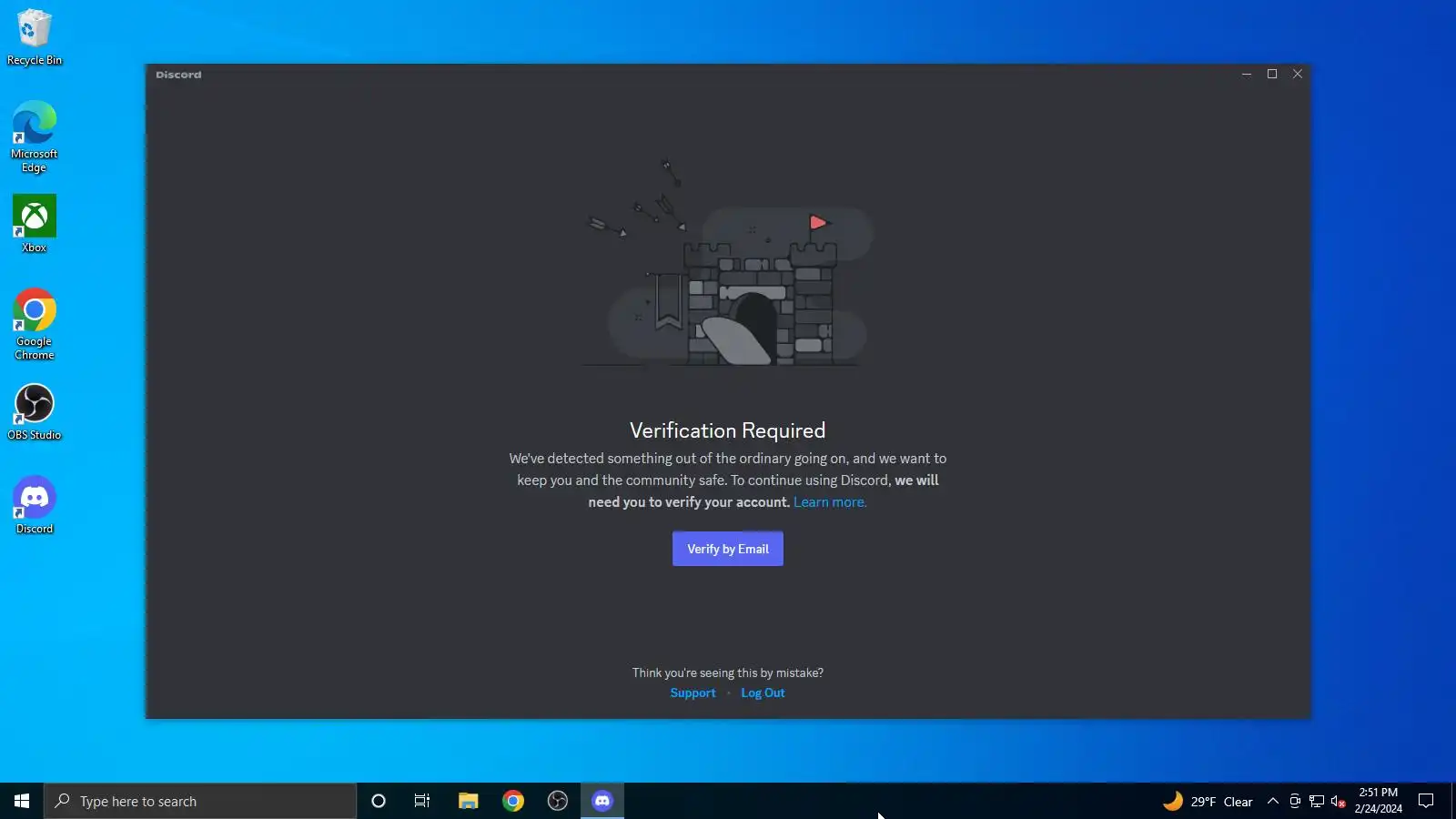Open the muted volume tray icon
Image resolution: width=1456 pixels, height=819 pixels.
pos(1338,801)
